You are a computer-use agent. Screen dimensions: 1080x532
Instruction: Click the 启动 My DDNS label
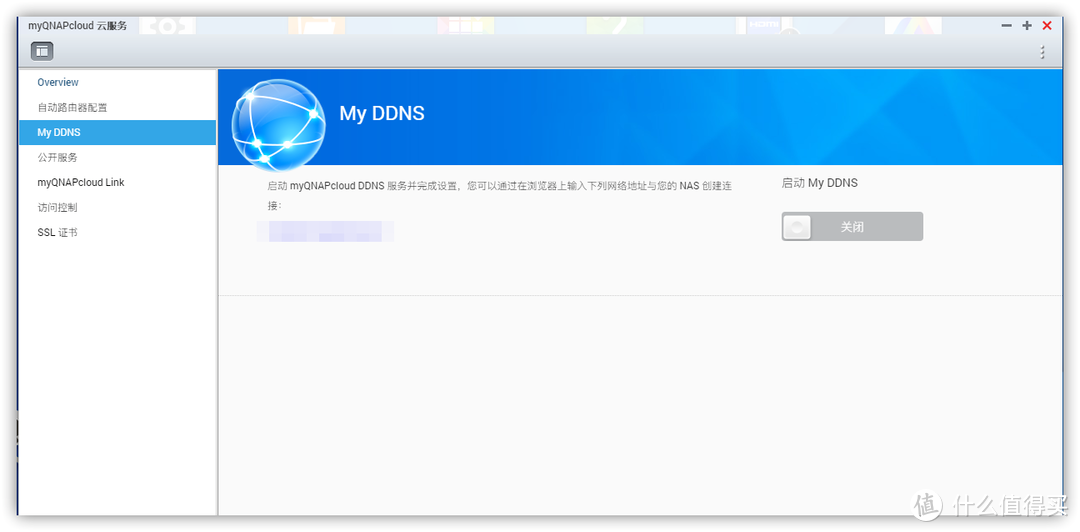coord(820,183)
